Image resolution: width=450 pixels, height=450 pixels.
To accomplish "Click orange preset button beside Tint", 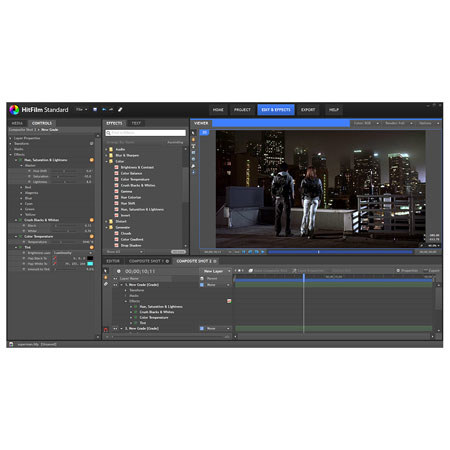I will 92,247.
